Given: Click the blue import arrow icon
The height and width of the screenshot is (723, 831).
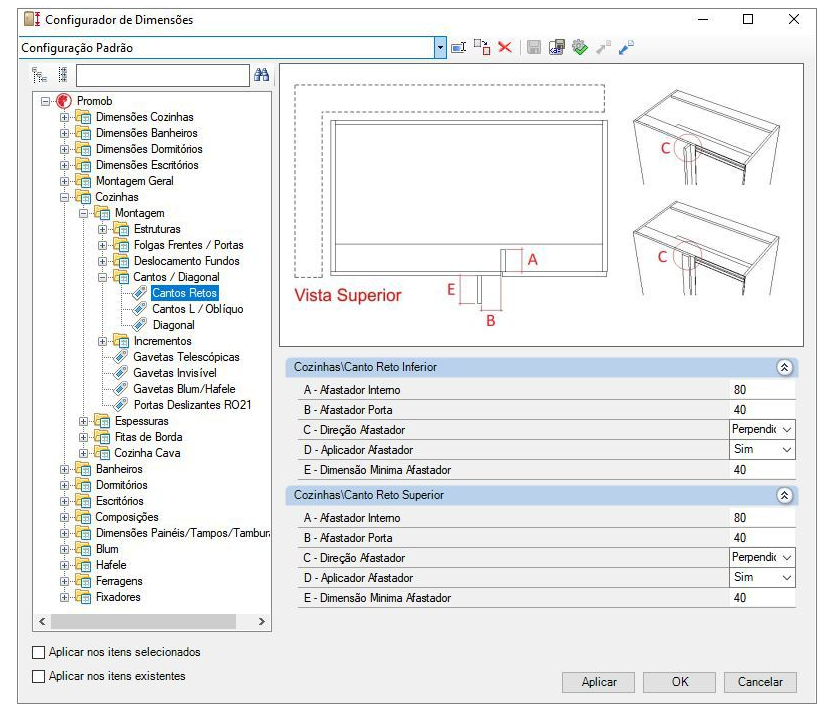Looking at the screenshot, I should pyautogui.click(x=626, y=48).
